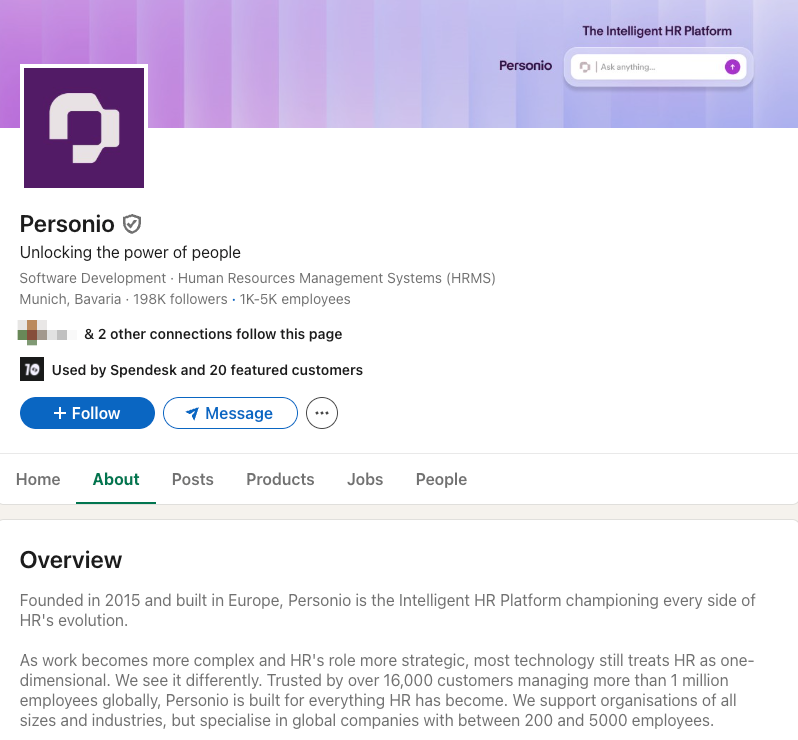Click the purple send arrow in banner
This screenshot has width=798, height=740.
(732, 67)
